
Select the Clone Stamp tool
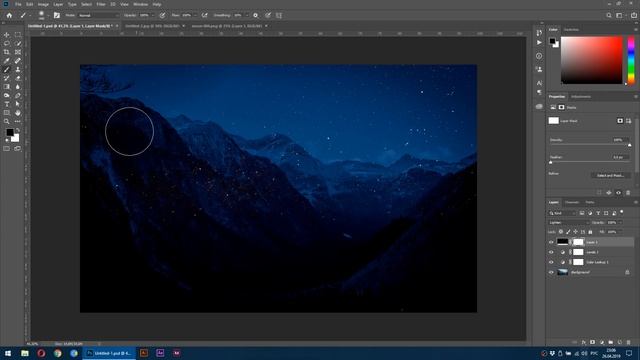click(x=18, y=69)
